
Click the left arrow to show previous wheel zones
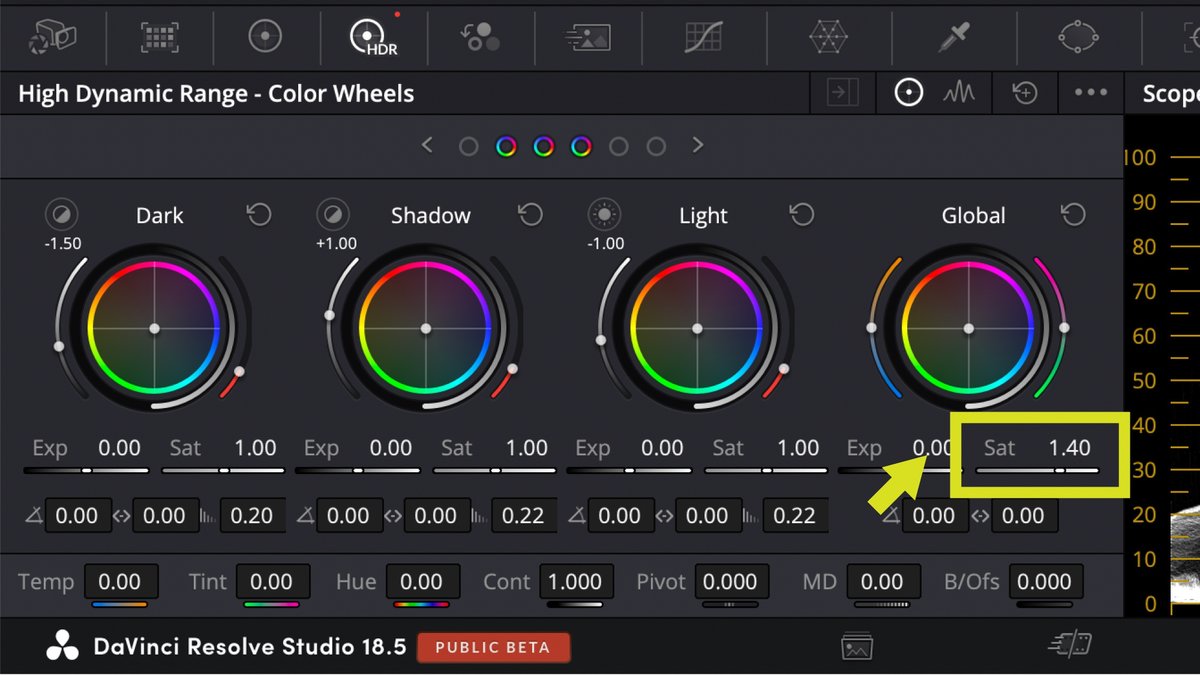427,145
